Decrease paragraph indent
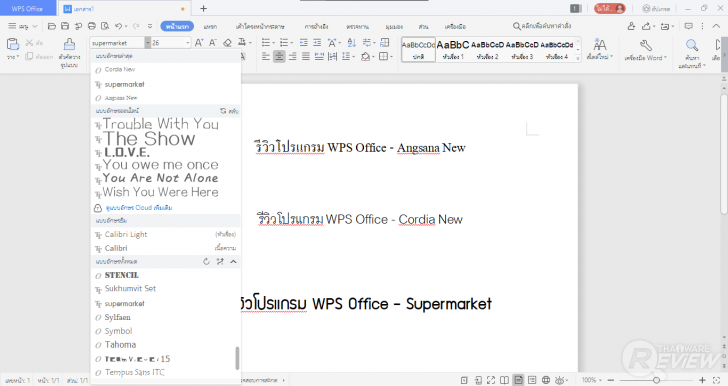728x386 pixels. click(304, 43)
